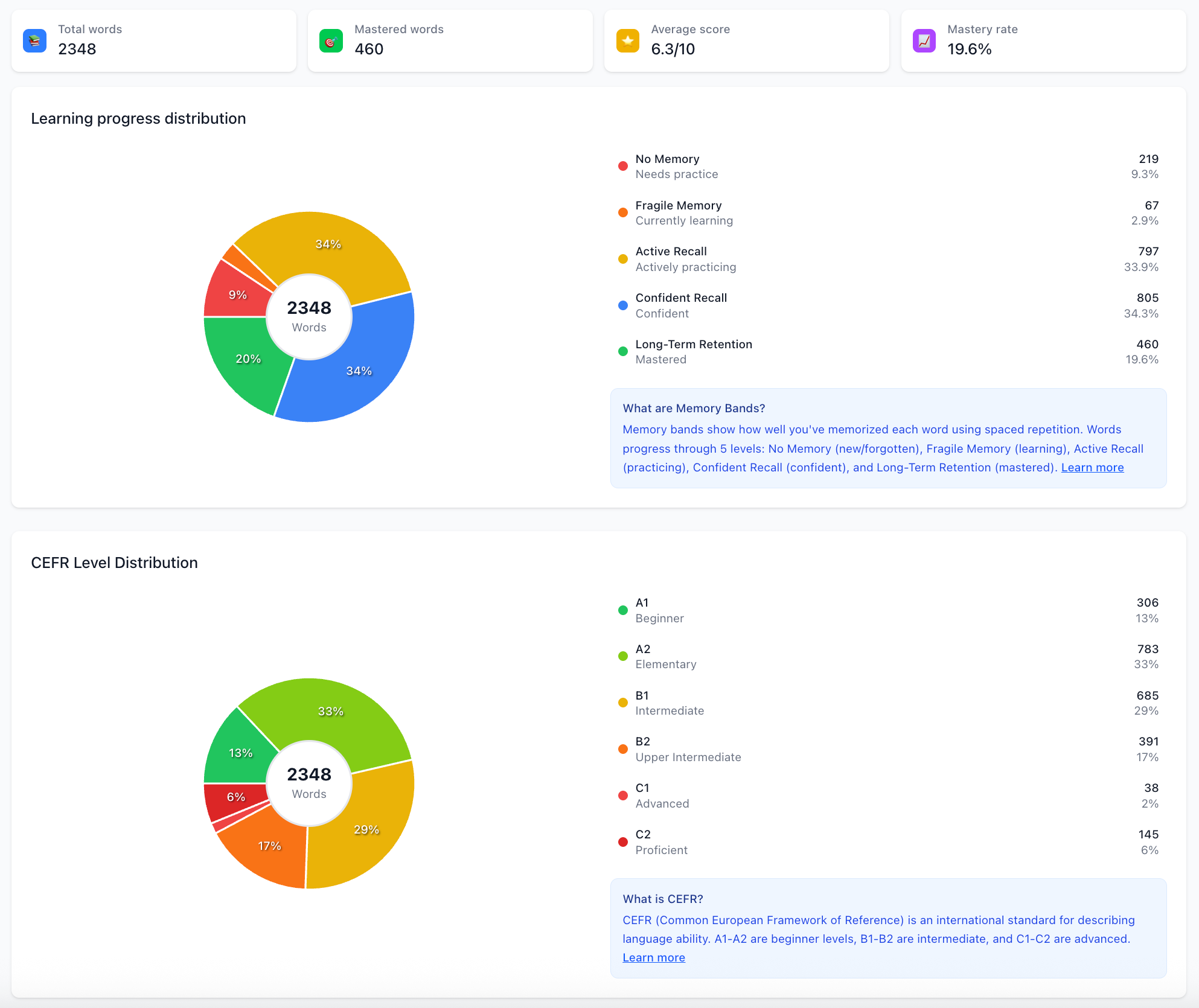This screenshot has height=1008, width=1199.
Task: Click the green Long-Term Retention legend dot
Action: [x=622, y=351]
